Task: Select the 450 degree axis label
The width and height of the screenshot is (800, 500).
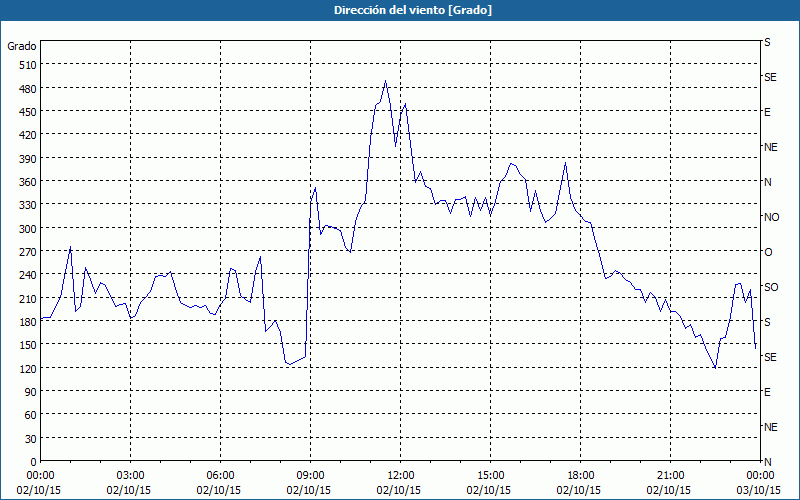Action: (28, 112)
